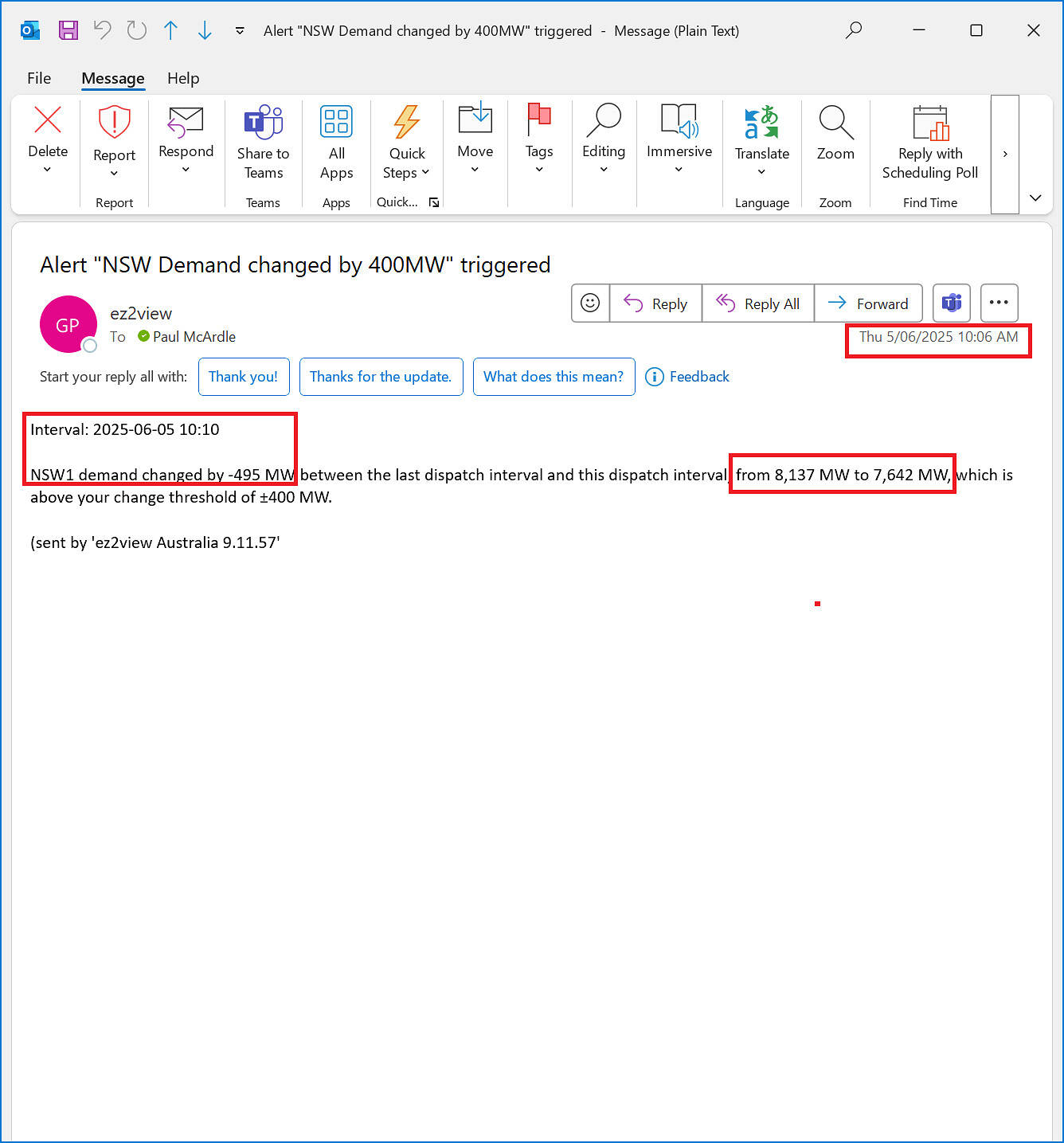Image resolution: width=1064 pixels, height=1143 pixels.
Task: Click the GP sender avatar
Action: 68,324
